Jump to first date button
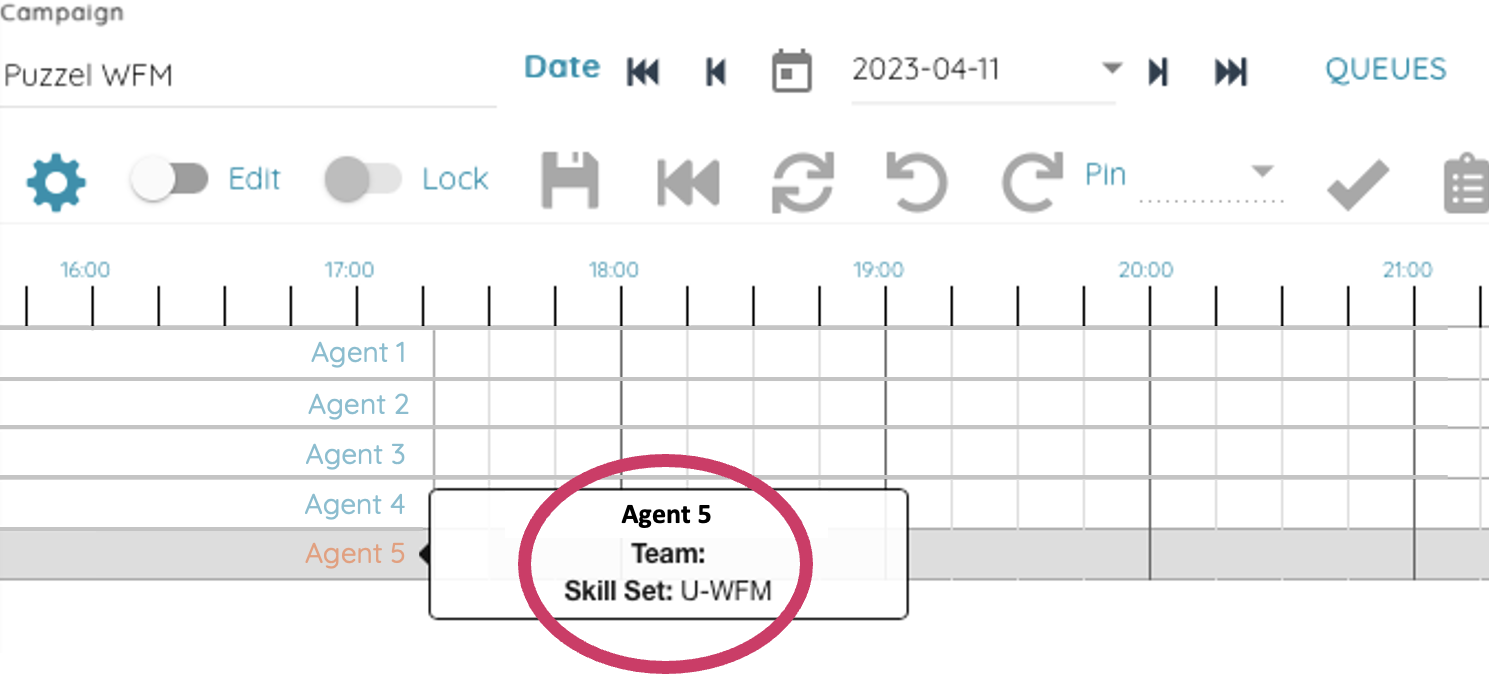 (643, 72)
